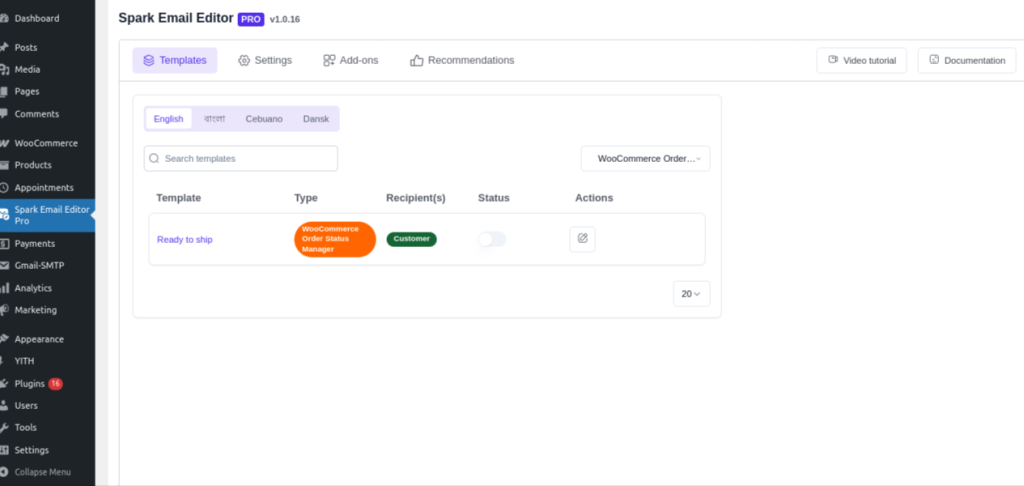Toggle the Ready to ship template status
Viewport: 1024px width, 486px height.
point(492,239)
